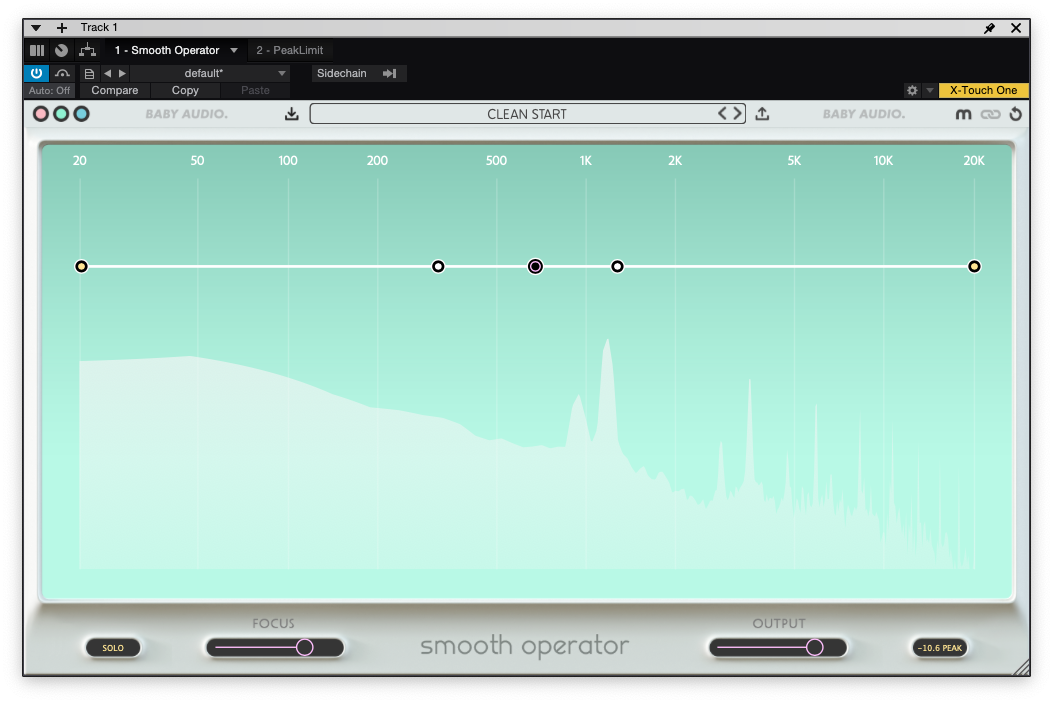Open the channel editor bars icon
Screen dimensions: 1053x703
pos(37,50)
